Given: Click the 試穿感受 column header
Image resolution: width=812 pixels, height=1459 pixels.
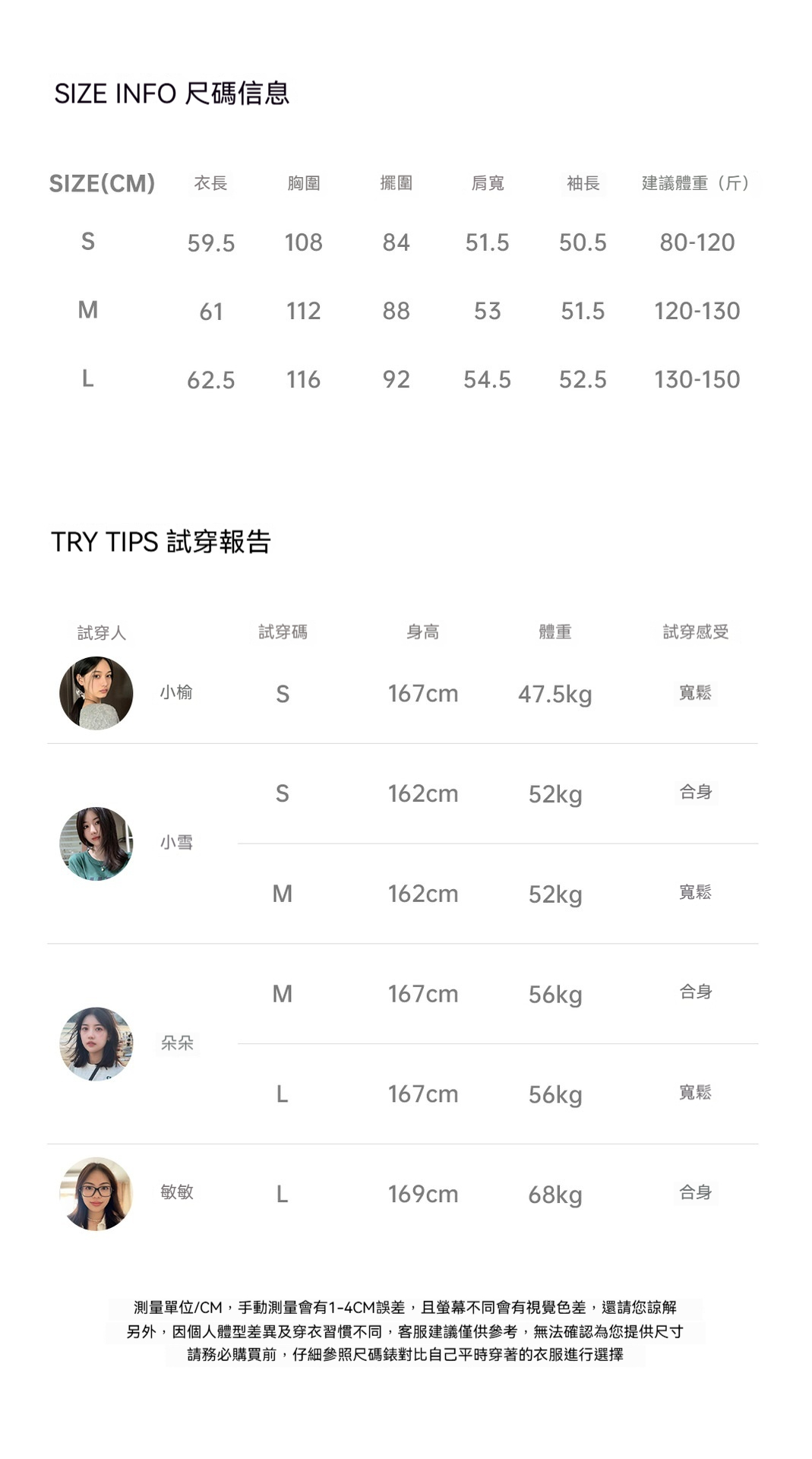Looking at the screenshot, I should coord(696,631).
